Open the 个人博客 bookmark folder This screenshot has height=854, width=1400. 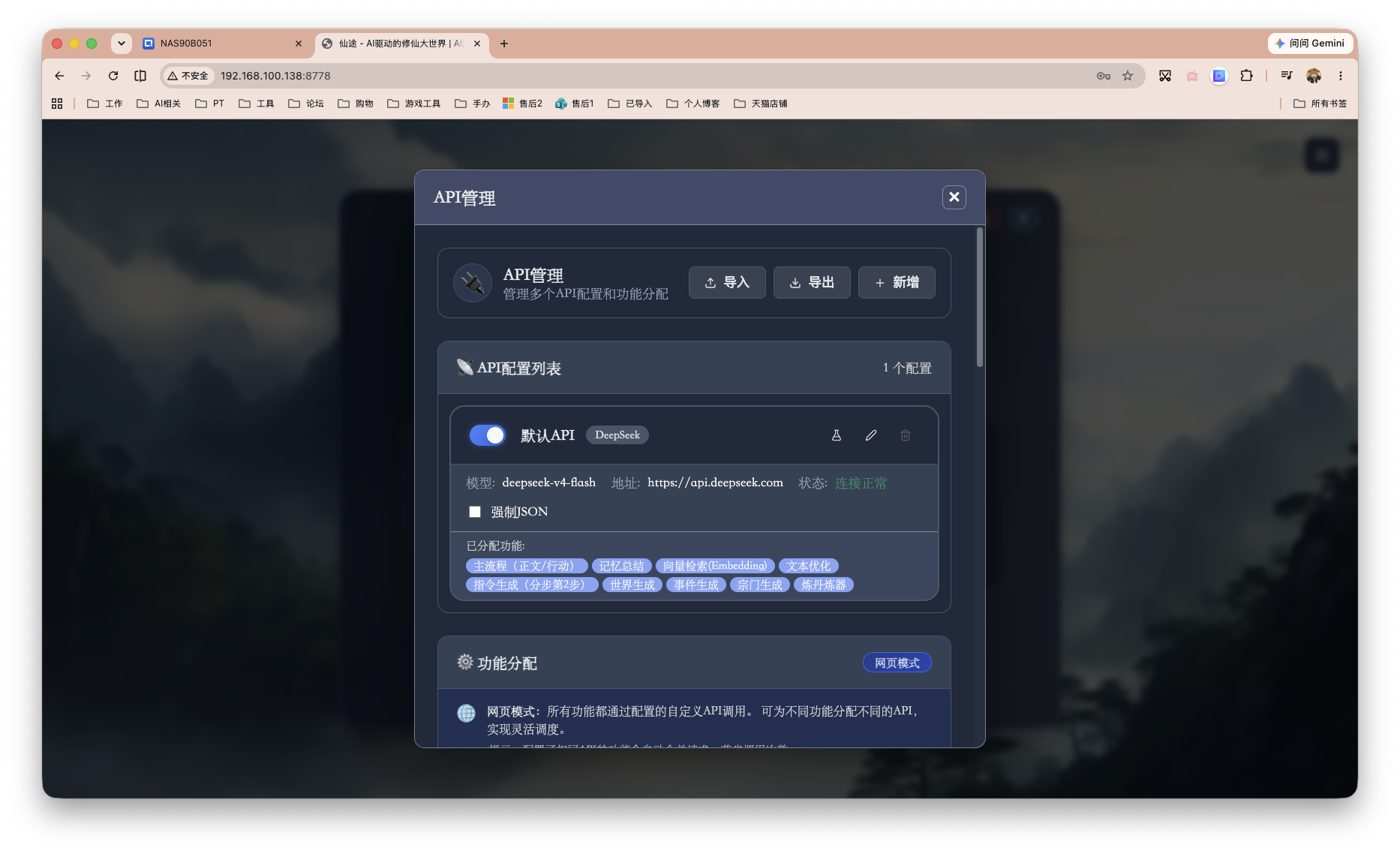click(x=693, y=104)
